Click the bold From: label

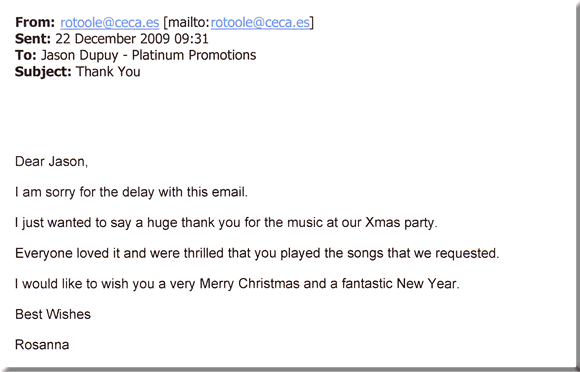click(35, 23)
